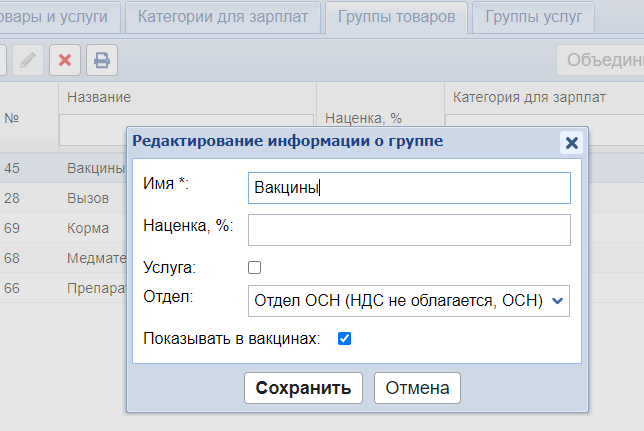Click the Отмена button
The image size is (644, 431).
click(417, 388)
